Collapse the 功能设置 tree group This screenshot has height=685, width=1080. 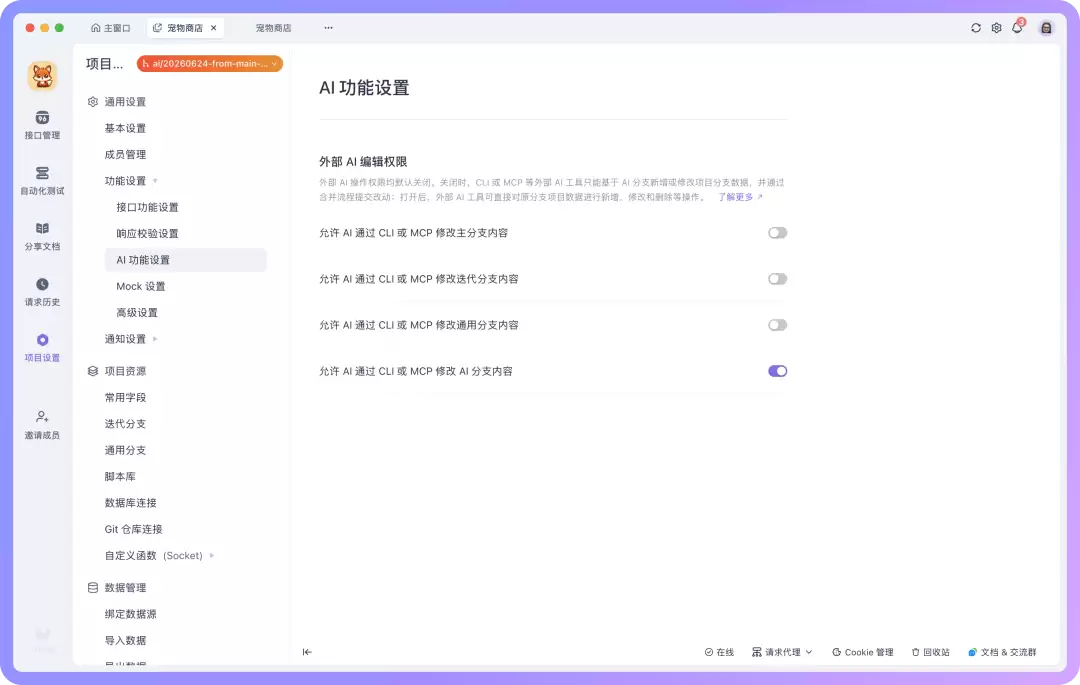point(155,181)
